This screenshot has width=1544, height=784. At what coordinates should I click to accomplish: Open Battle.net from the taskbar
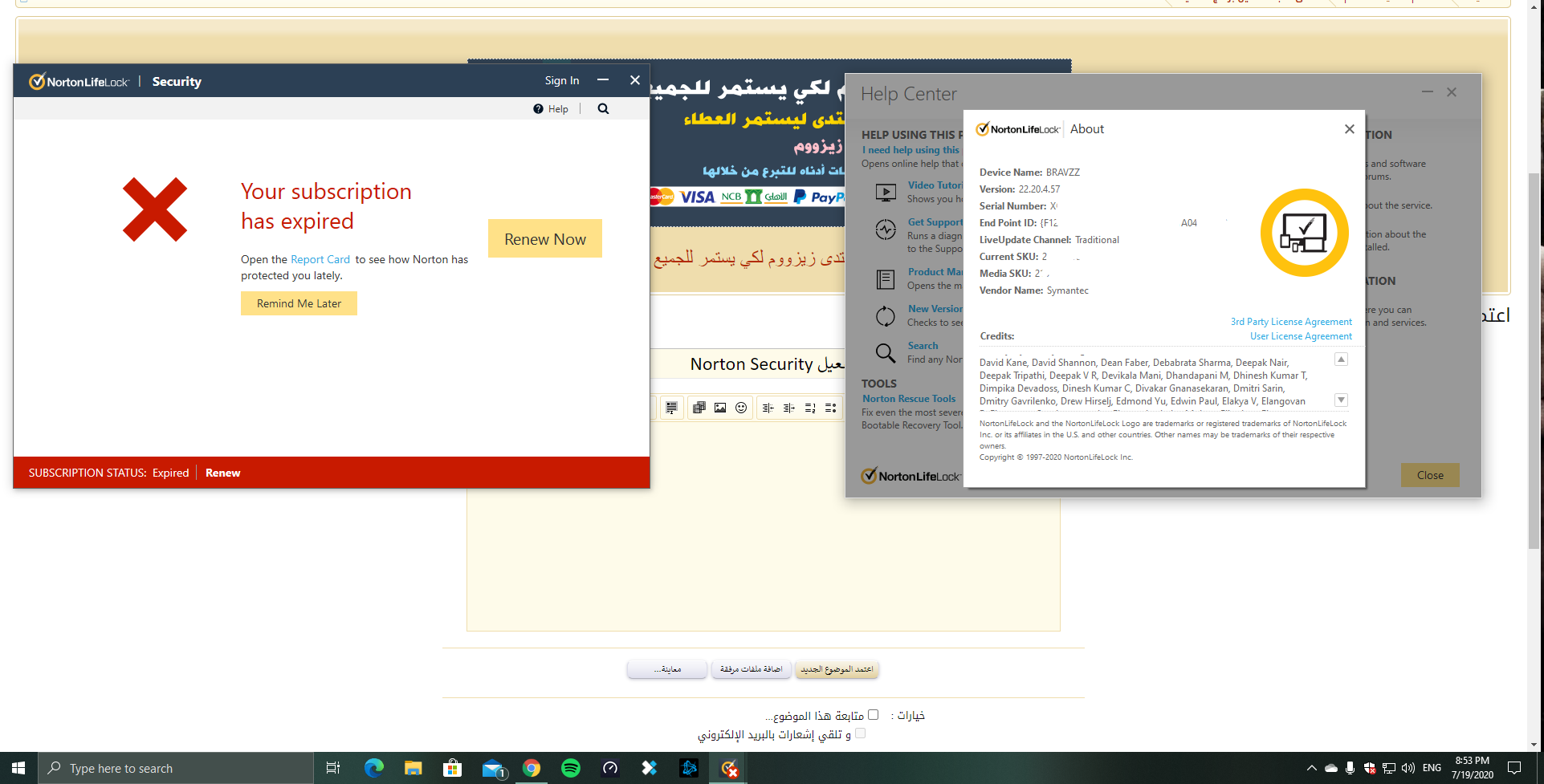point(689,768)
